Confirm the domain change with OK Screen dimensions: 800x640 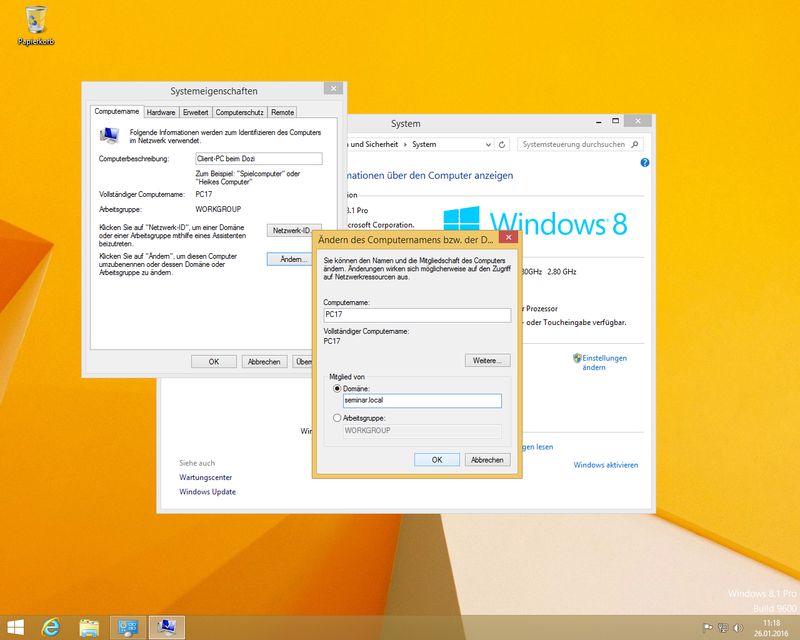pos(437,459)
